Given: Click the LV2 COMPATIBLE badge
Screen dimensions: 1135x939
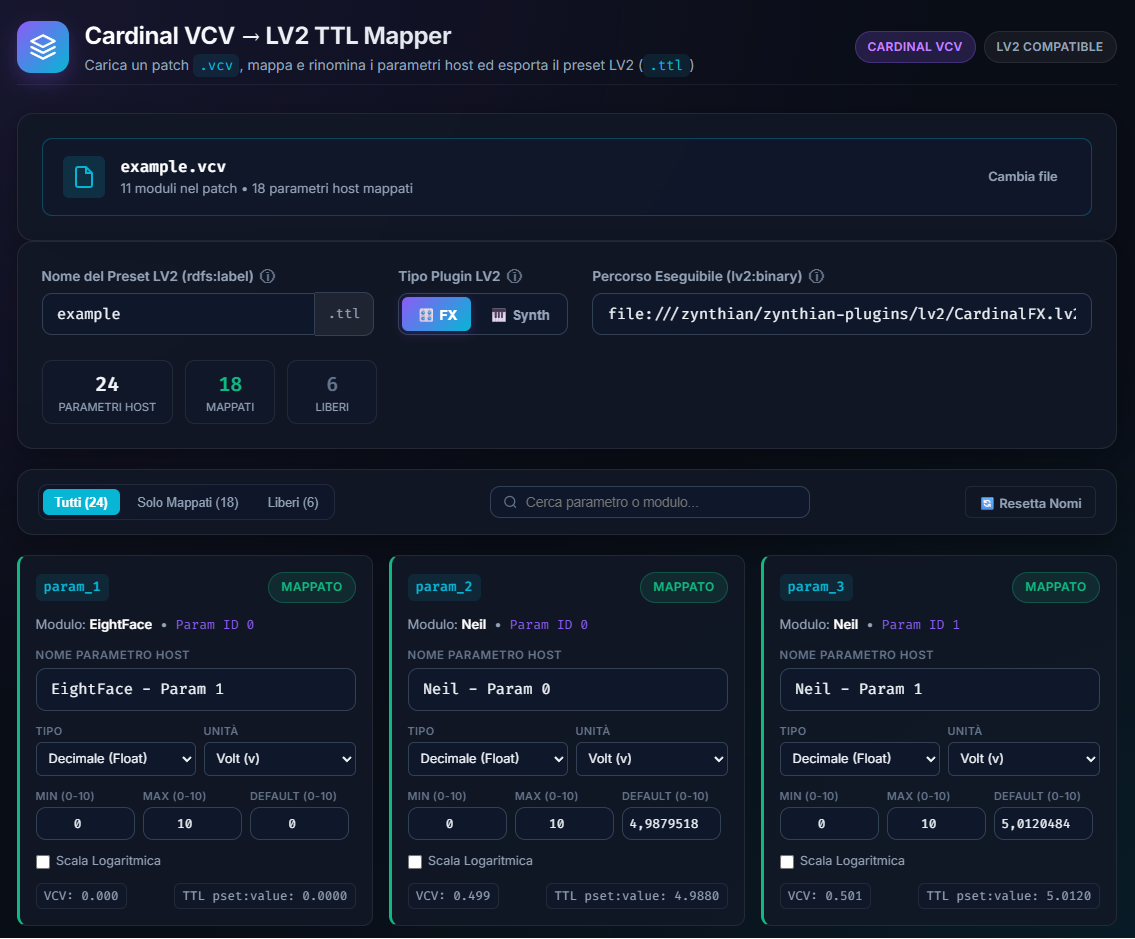Looking at the screenshot, I should [x=1050, y=47].
